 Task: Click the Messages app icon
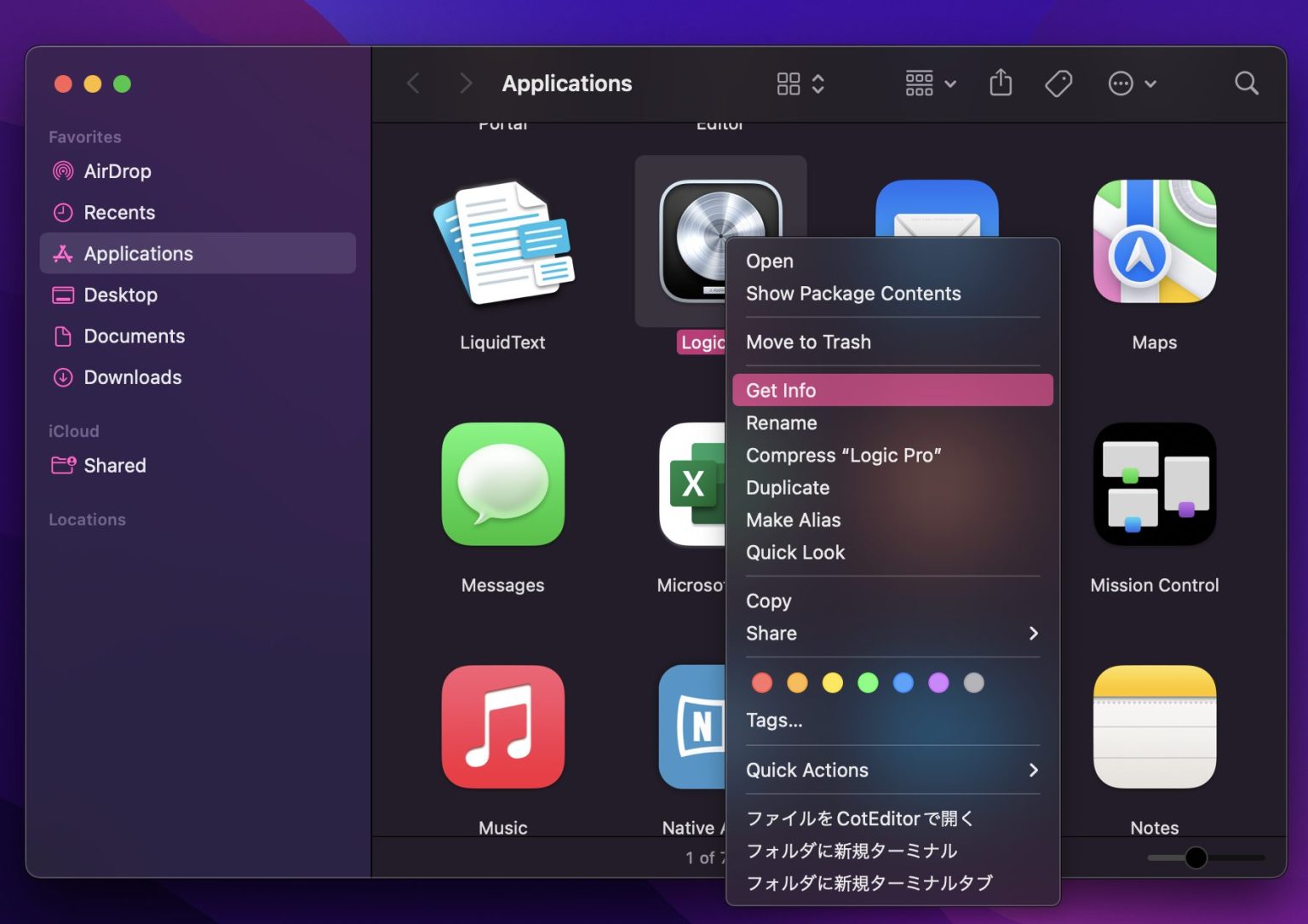coord(502,485)
